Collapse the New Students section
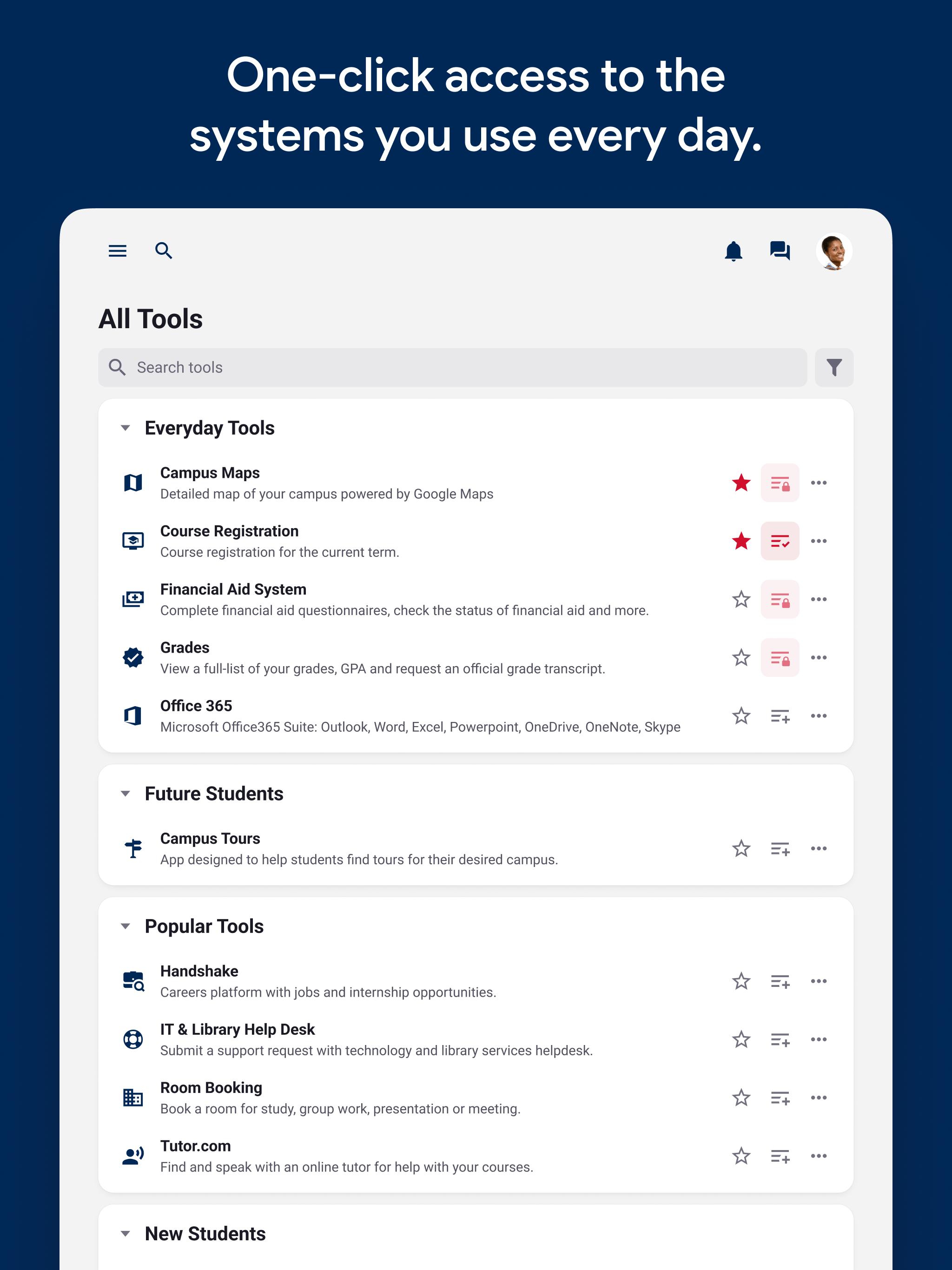The image size is (952, 1270). click(125, 1233)
